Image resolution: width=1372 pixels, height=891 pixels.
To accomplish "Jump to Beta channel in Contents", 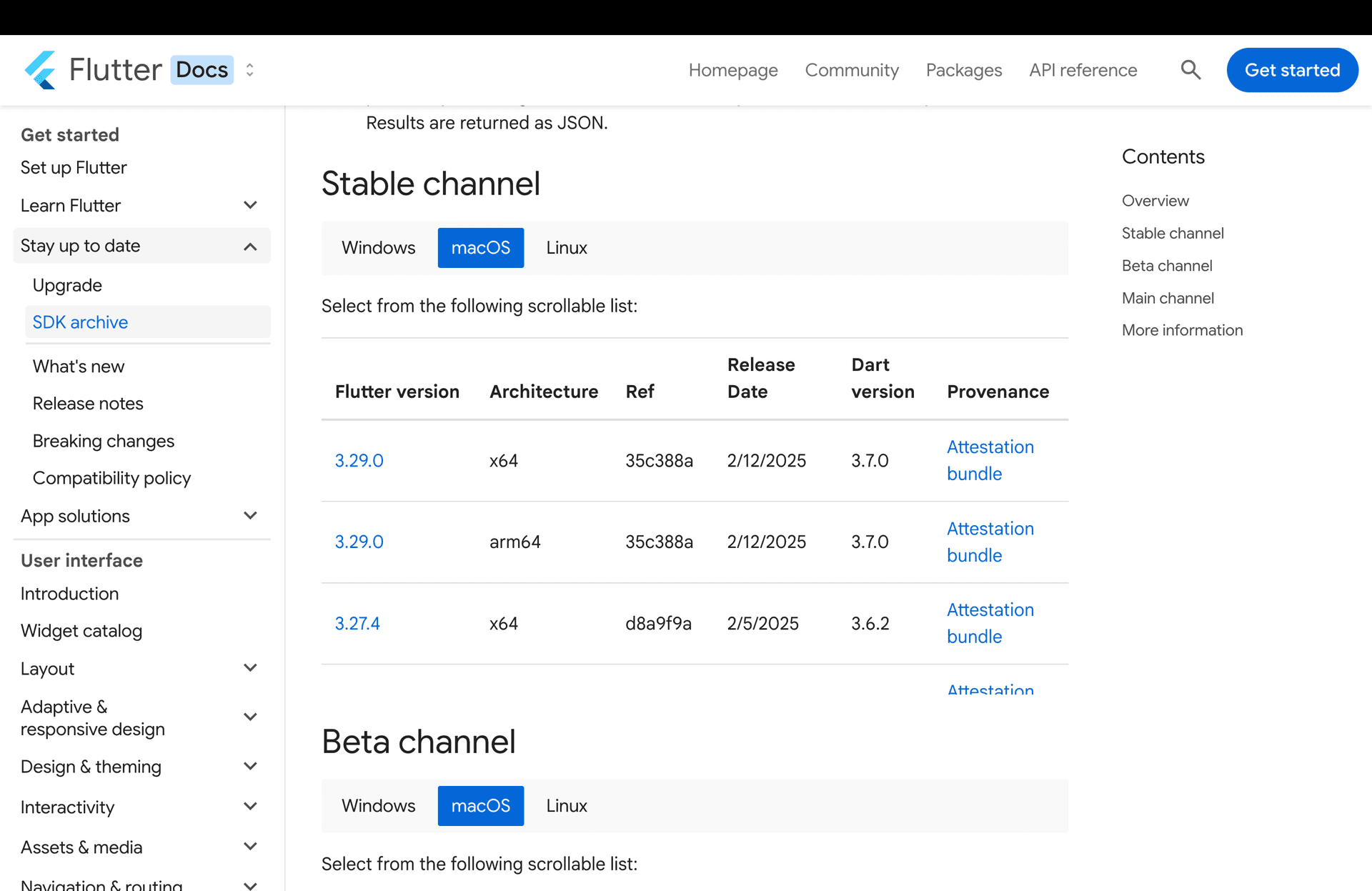I will point(1166,266).
